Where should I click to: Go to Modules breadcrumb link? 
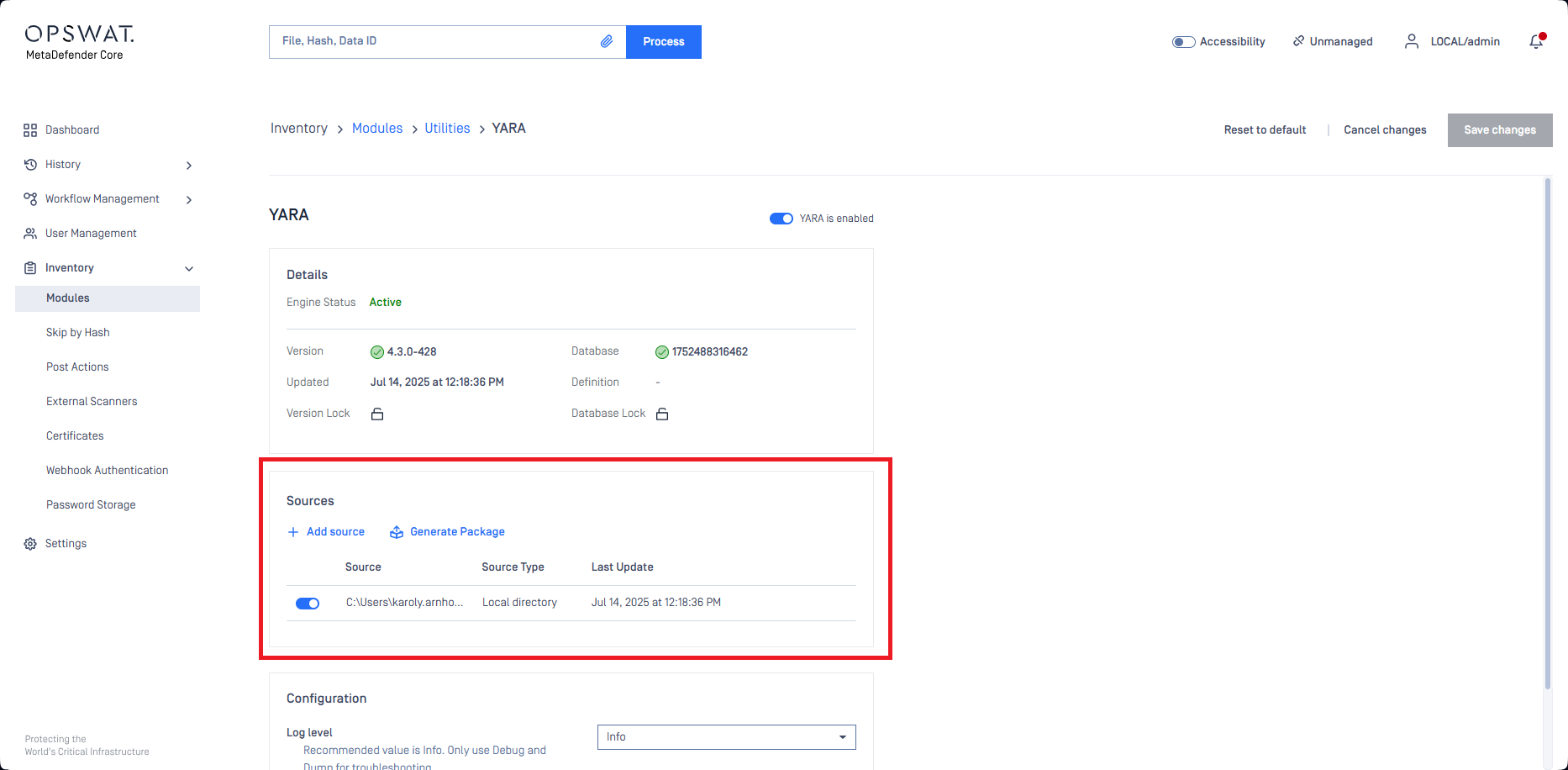click(x=377, y=128)
